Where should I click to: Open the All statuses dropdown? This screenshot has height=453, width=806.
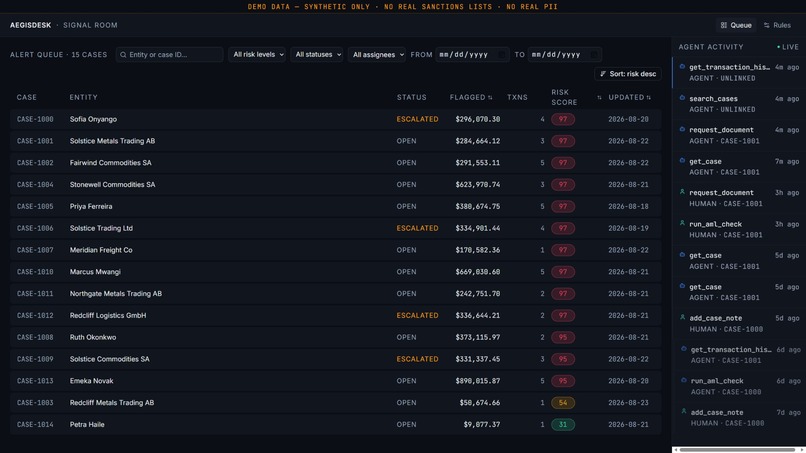(x=317, y=55)
